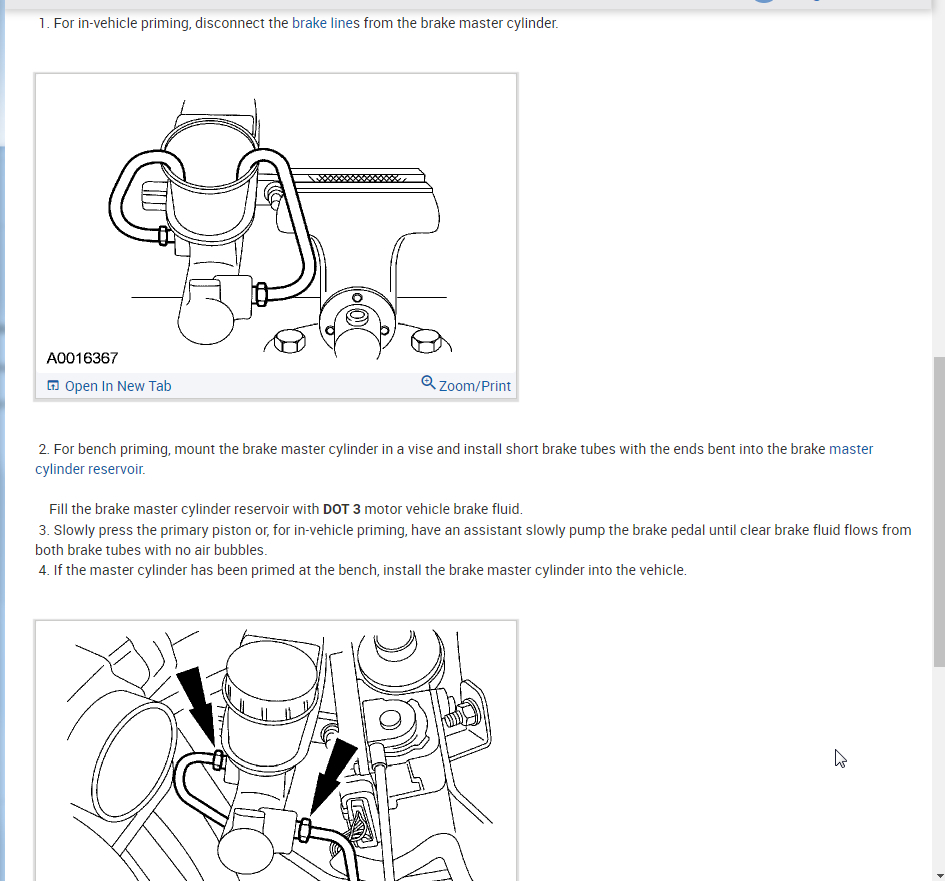This screenshot has height=881, width=945.
Task: Click the Open In New Tab icon
Action: [x=53, y=386]
